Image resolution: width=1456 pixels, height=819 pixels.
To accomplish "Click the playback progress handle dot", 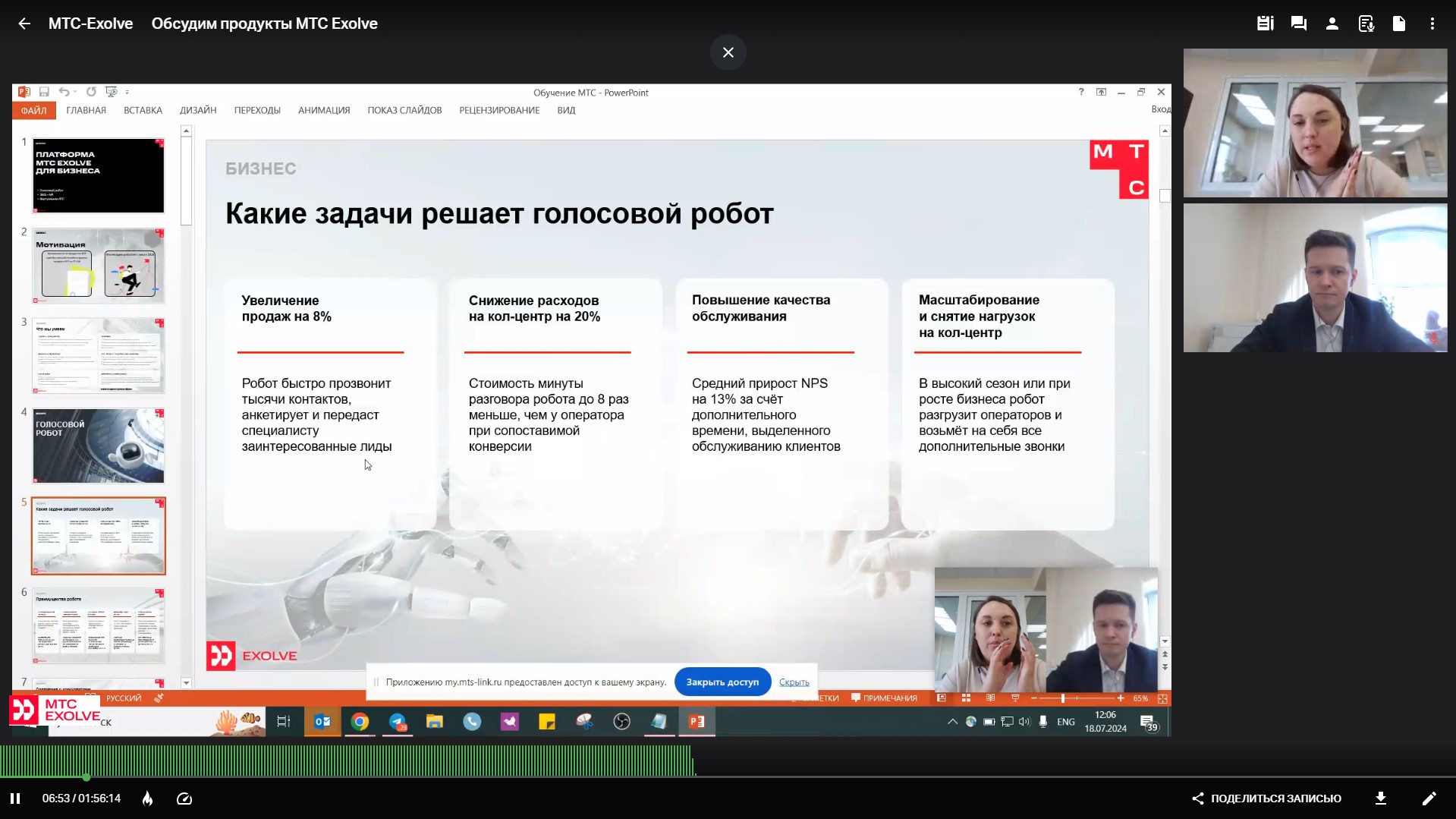I will (86, 777).
